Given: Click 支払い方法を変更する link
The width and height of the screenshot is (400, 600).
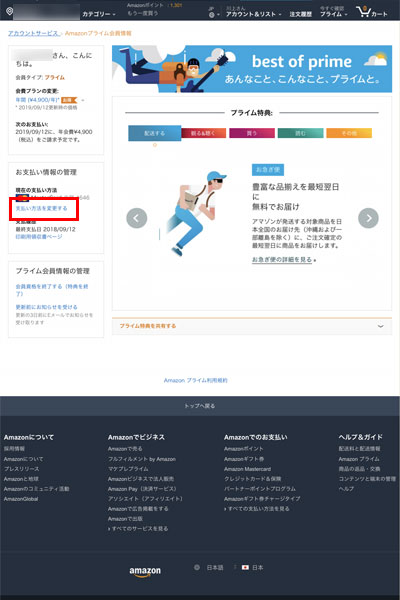Looking at the screenshot, I should tap(41, 209).
